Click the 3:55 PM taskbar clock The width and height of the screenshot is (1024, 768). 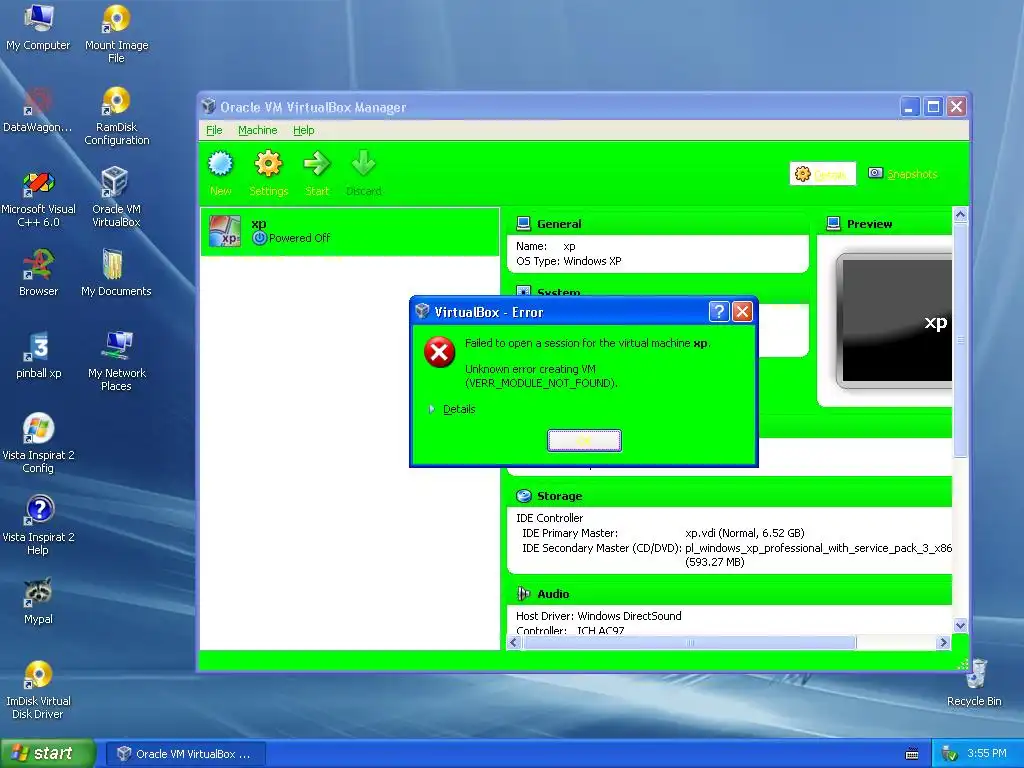pyautogui.click(x=987, y=754)
